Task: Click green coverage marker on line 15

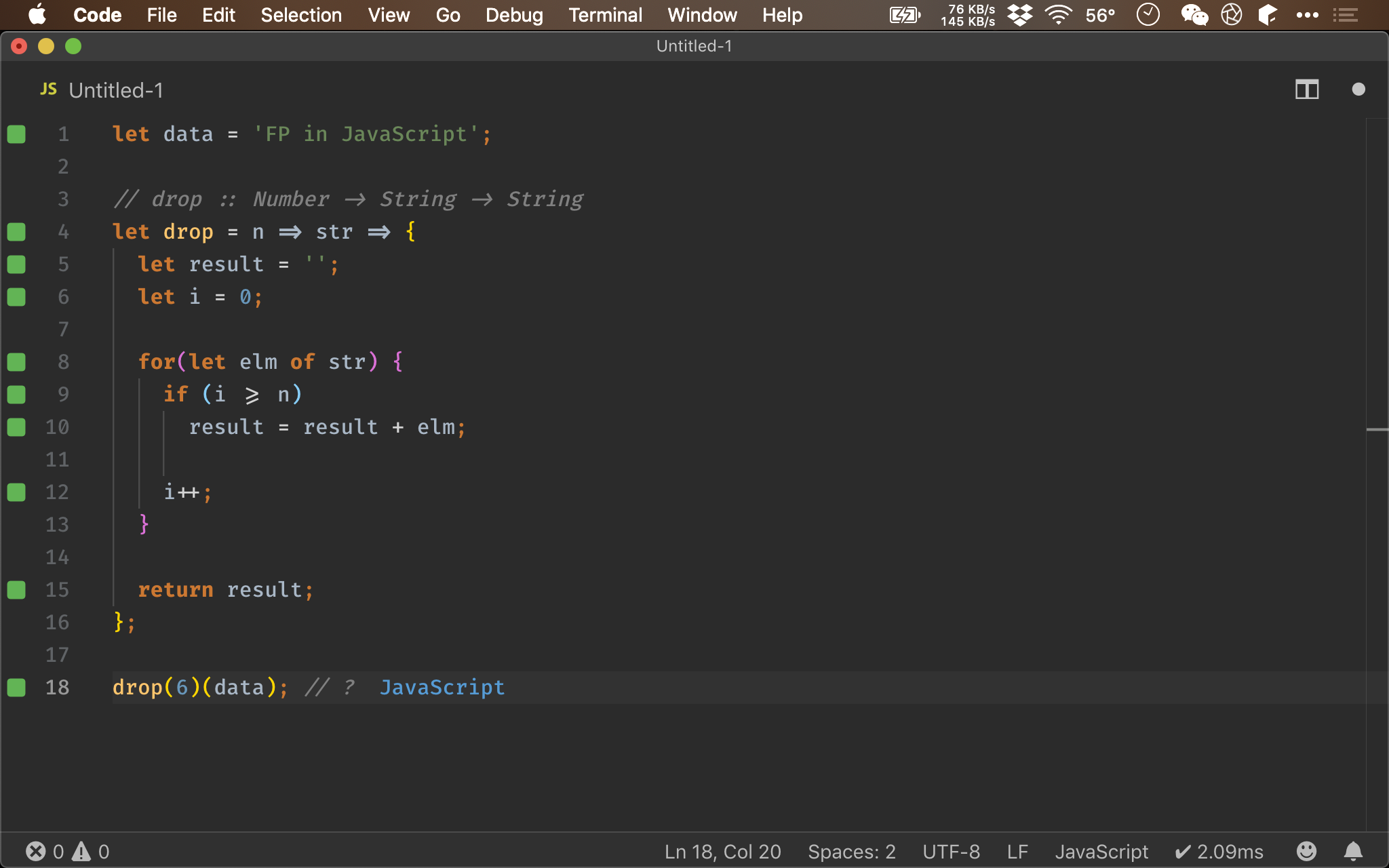Action: click(16, 590)
